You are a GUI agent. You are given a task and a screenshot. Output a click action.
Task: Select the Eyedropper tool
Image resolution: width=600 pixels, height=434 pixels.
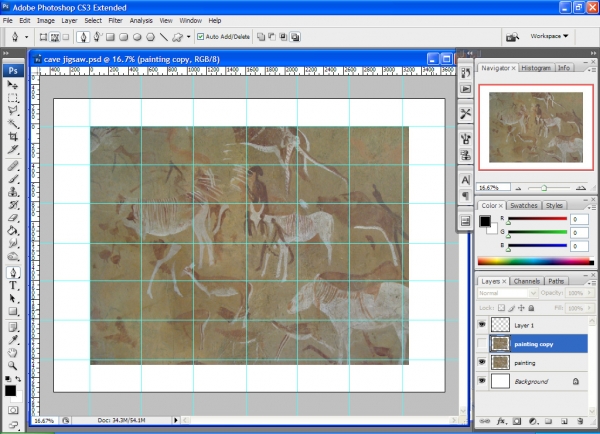(x=13, y=340)
